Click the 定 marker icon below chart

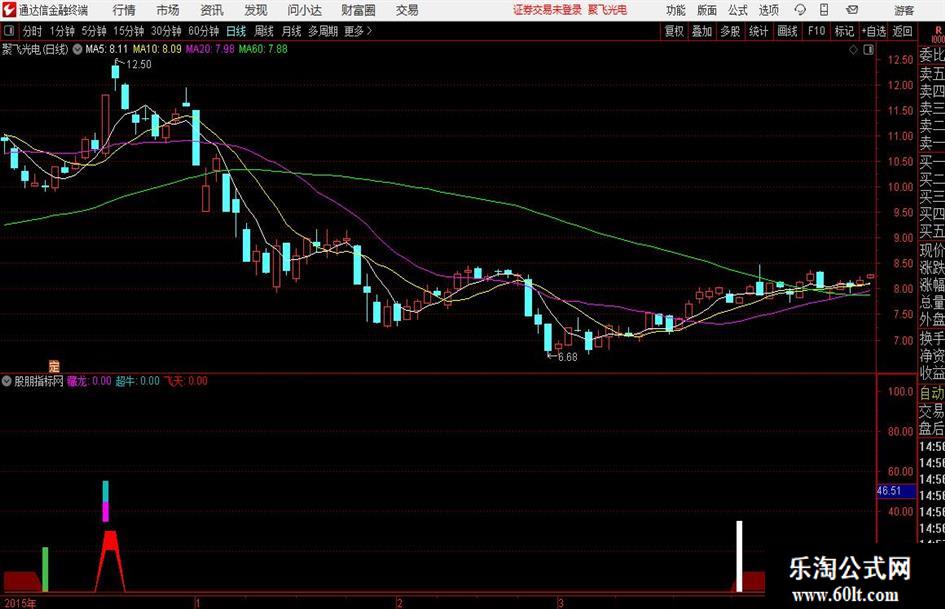[54, 366]
